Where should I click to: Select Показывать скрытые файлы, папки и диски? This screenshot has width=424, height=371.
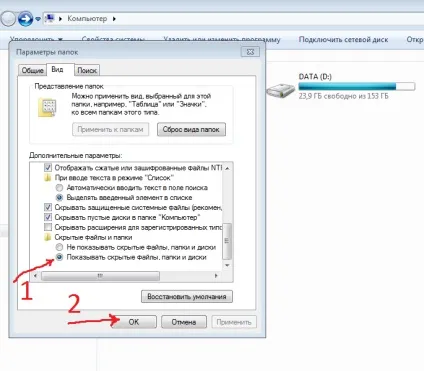point(59,257)
